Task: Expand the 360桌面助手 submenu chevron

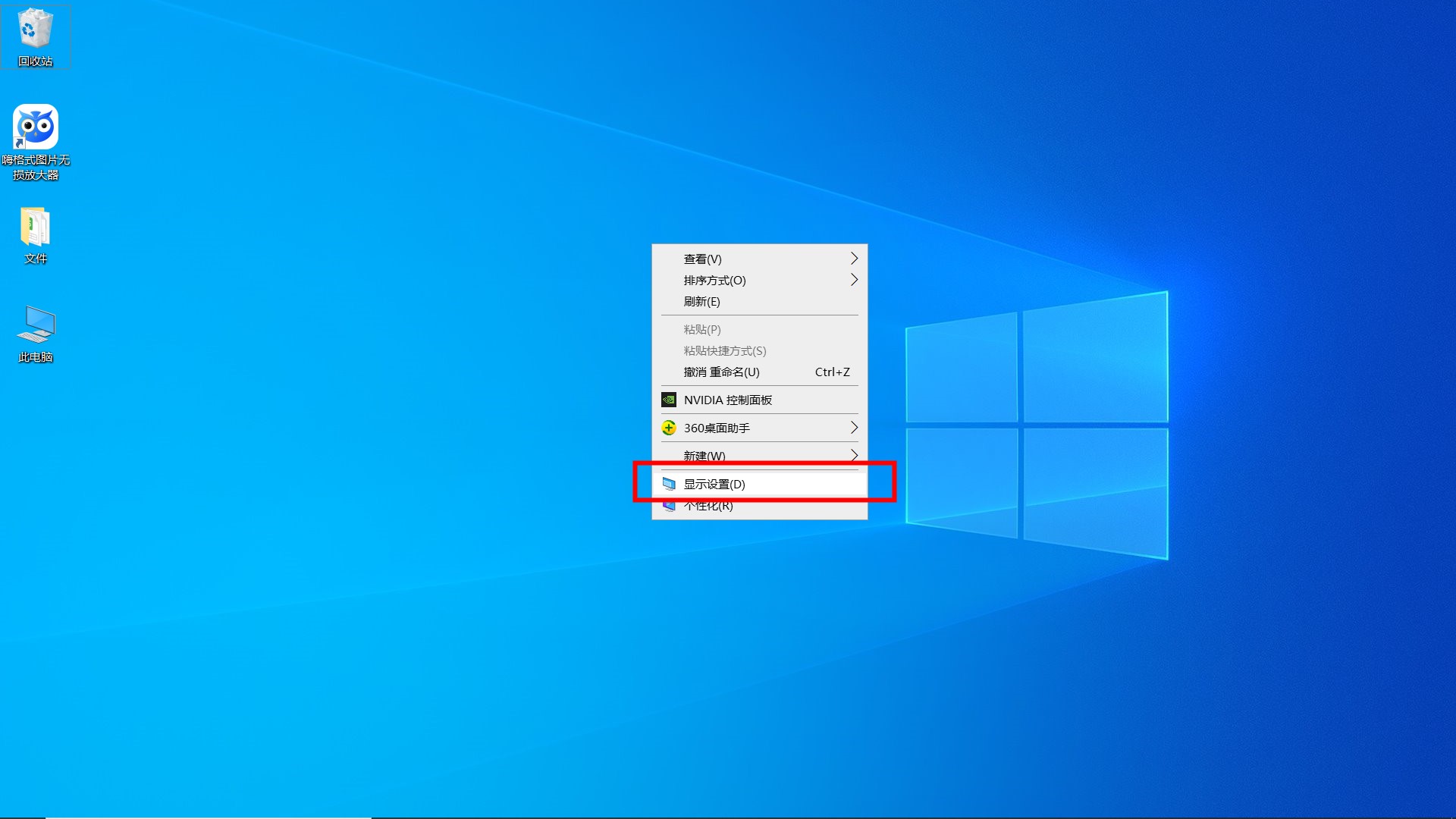Action: tap(854, 428)
